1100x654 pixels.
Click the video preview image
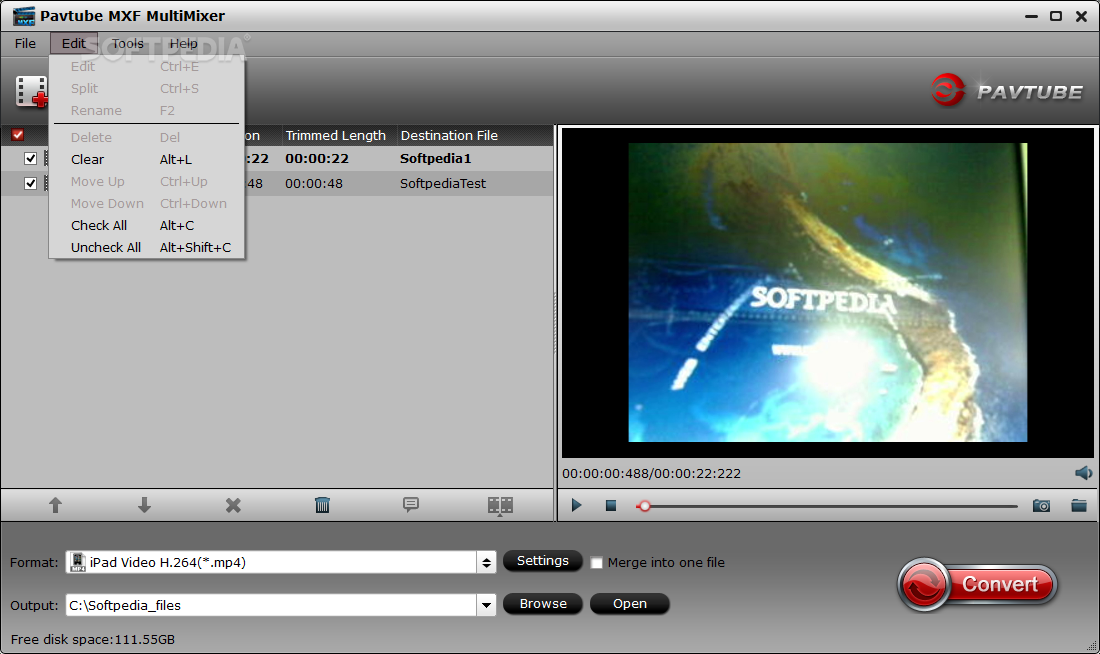coord(827,293)
